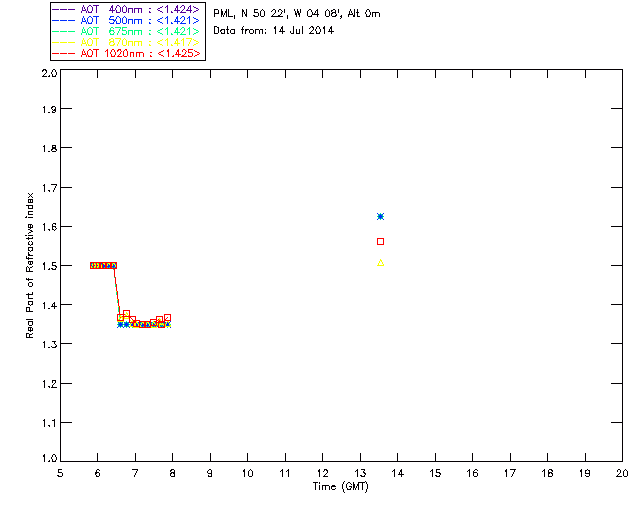Click x-axis tick label '8'
This screenshot has height=512, width=640.
(x=172, y=473)
